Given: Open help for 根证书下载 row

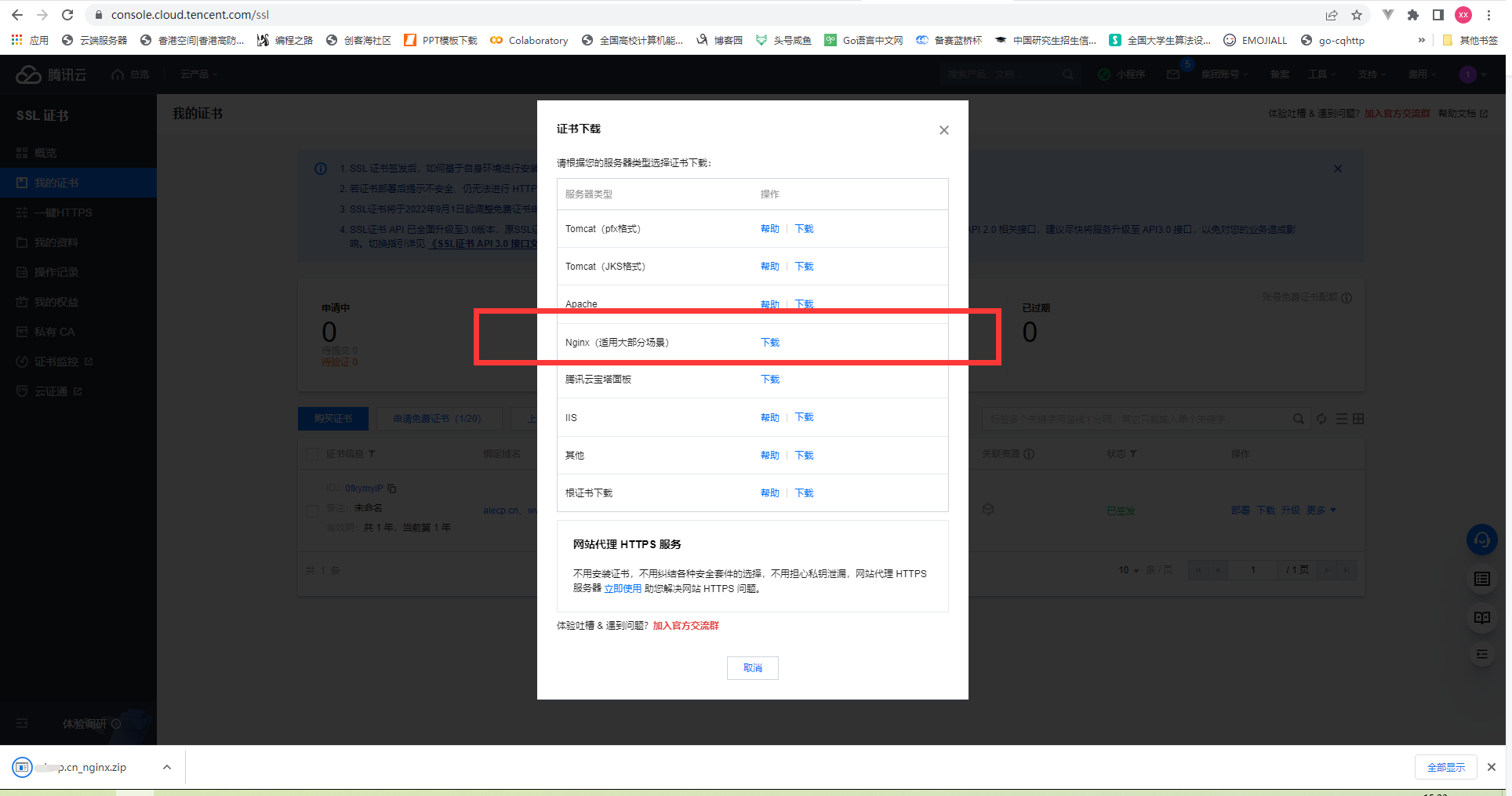Looking at the screenshot, I should [770, 493].
